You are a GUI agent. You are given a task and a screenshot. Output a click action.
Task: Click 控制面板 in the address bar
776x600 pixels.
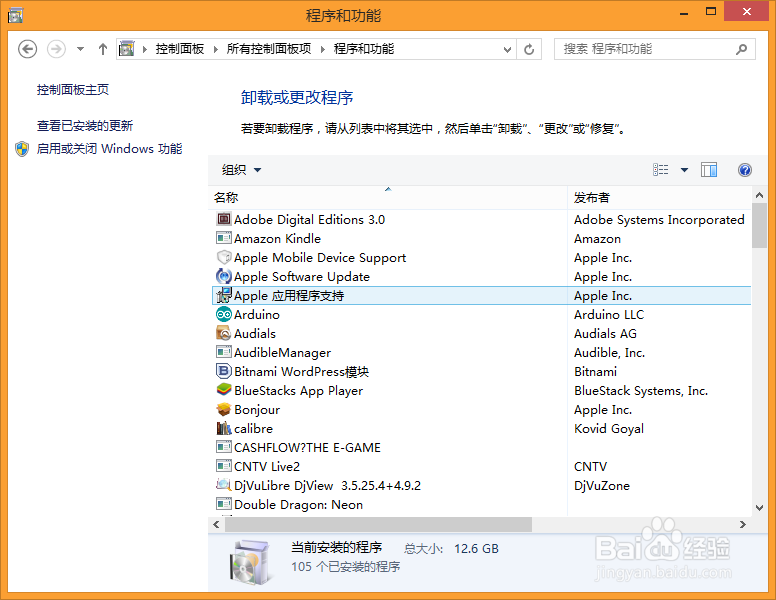click(x=180, y=49)
